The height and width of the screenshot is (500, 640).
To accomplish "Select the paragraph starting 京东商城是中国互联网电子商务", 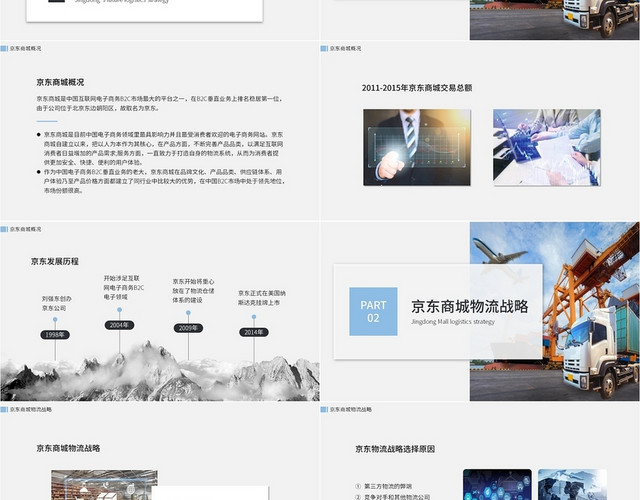I will [x=159, y=103].
